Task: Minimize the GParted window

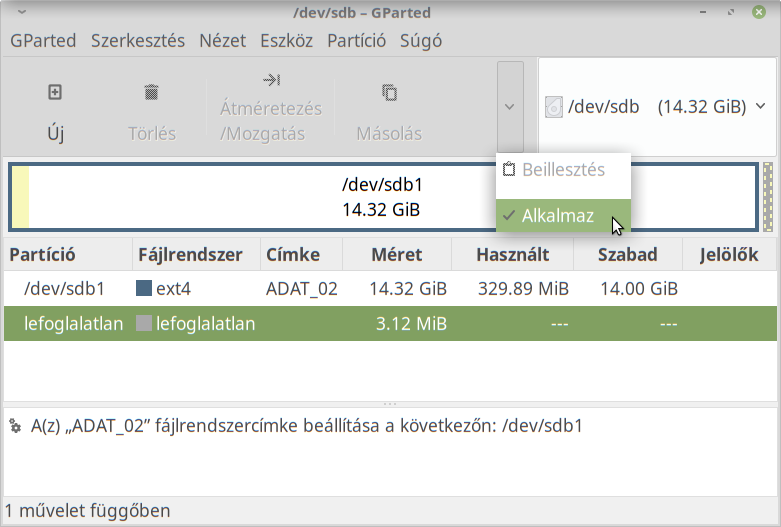Action: tap(703, 12)
